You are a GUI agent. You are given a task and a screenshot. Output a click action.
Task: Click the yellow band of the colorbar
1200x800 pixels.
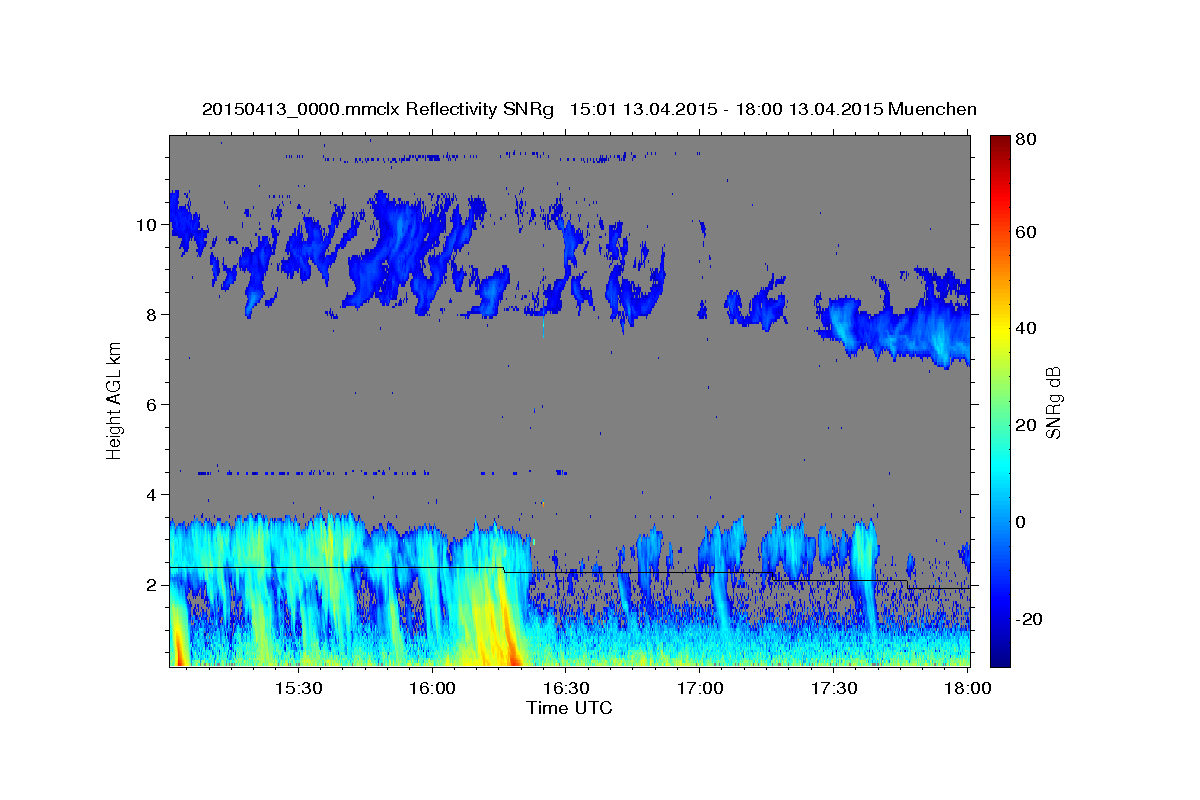tap(999, 328)
